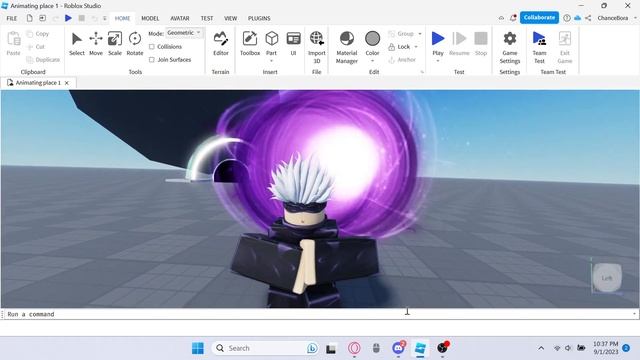This screenshot has height=360, width=640.
Task: Switch to the AVATAR ribbon tab
Action: [180, 18]
